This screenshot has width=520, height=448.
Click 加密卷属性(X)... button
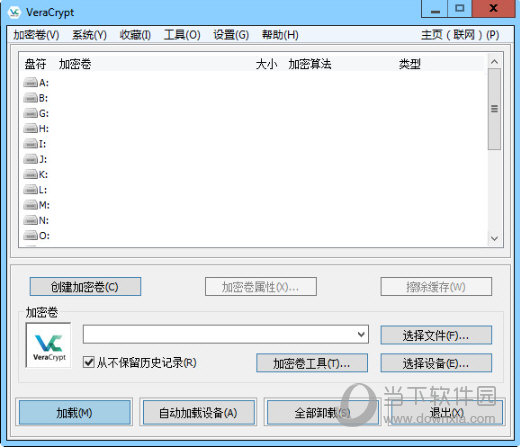pos(261,287)
